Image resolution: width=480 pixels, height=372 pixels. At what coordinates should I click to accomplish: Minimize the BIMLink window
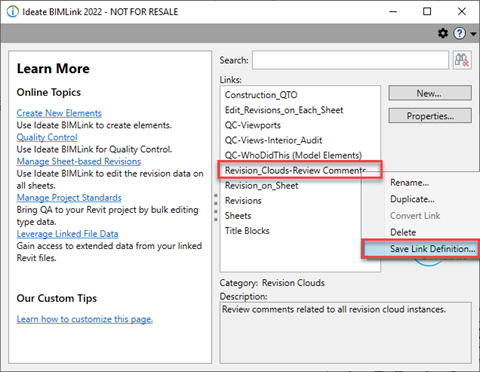[x=393, y=12]
